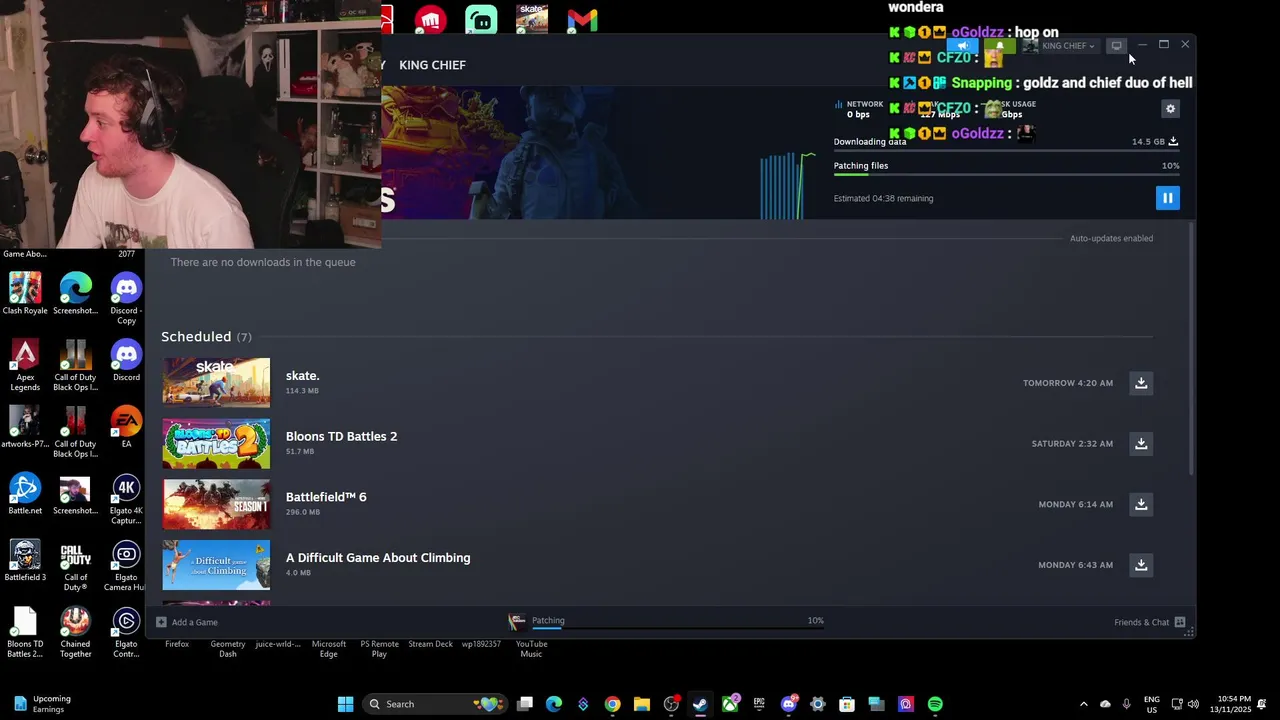Viewport: 1280px width, 720px height.
Task: Open Bloons TD Battles 2 thumbnail
Action: 216,444
